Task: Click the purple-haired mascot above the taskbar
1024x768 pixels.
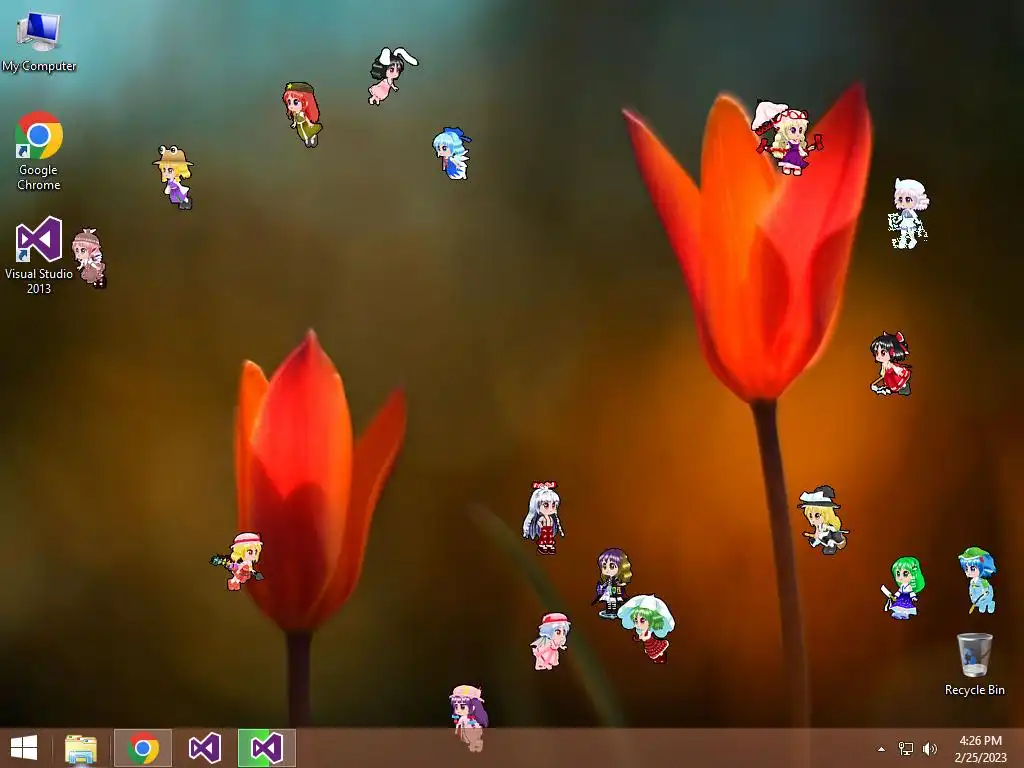Action: point(468,717)
